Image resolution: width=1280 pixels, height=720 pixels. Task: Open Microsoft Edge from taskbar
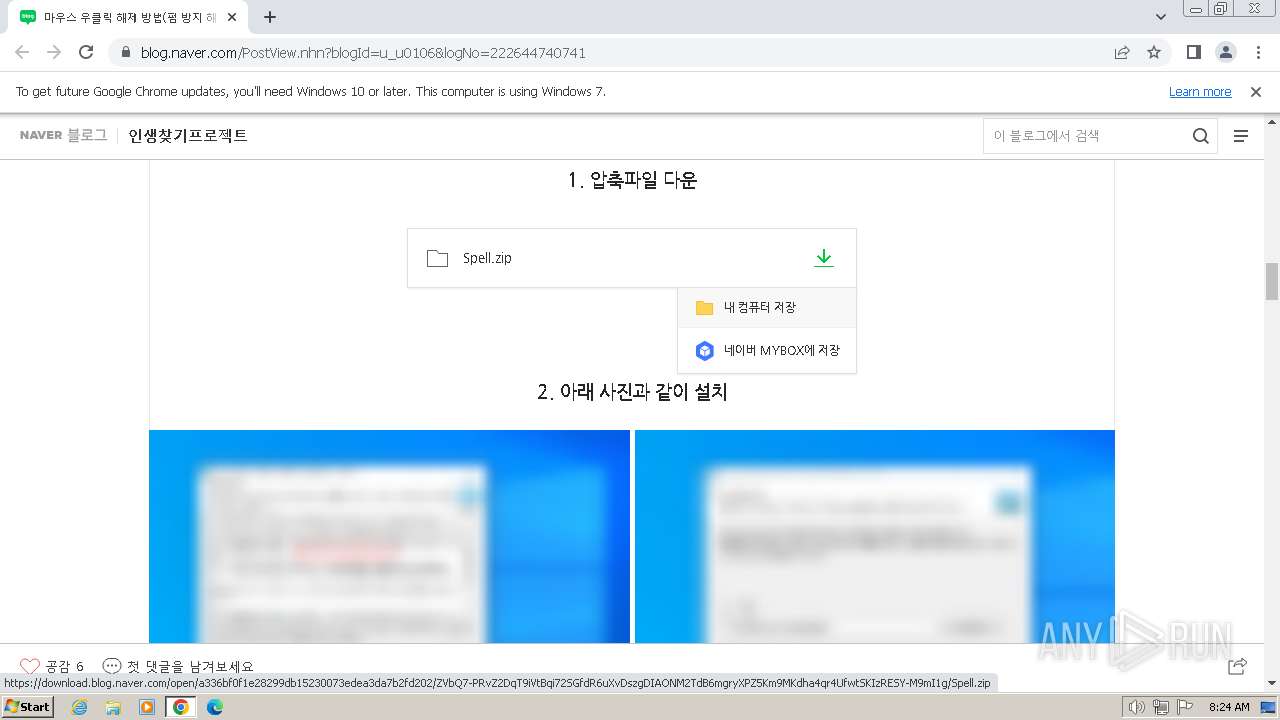(214, 707)
